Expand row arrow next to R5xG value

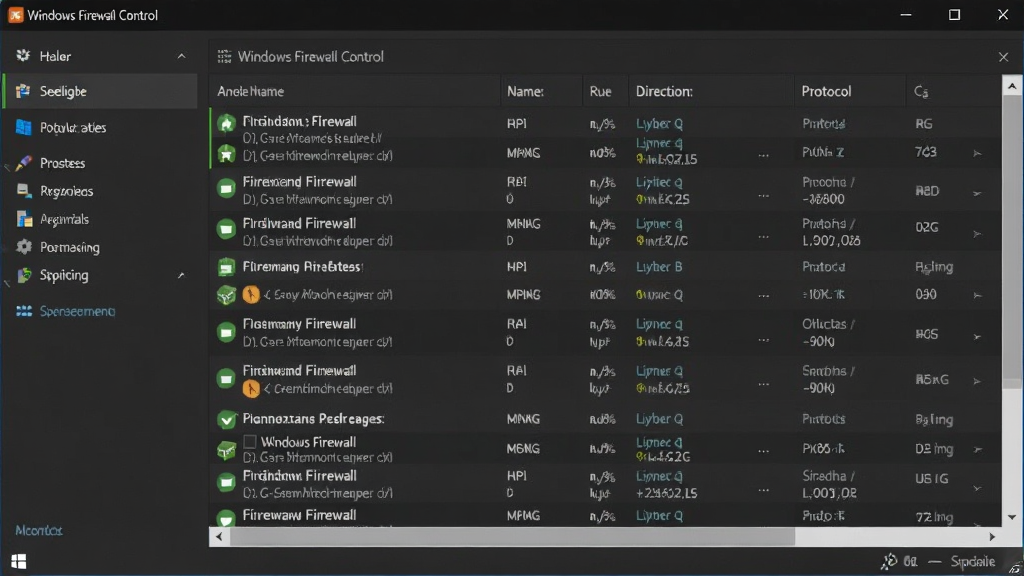[x=977, y=381]
